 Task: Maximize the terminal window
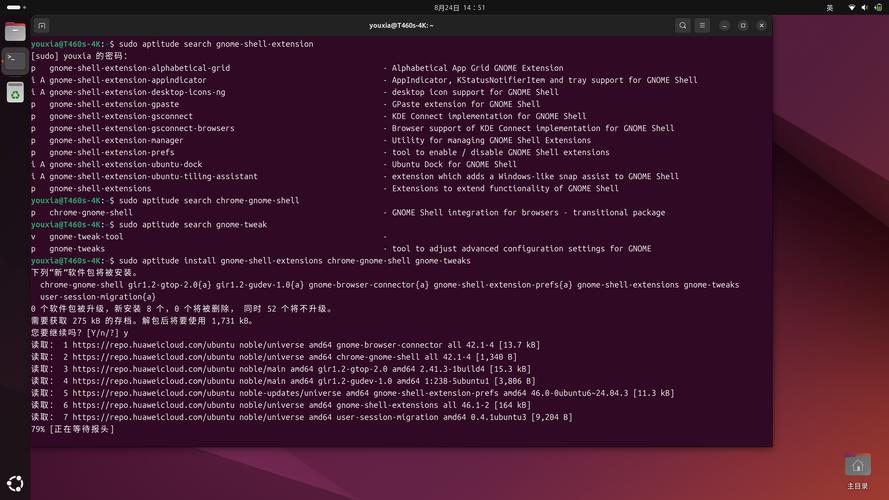[743, 26]
